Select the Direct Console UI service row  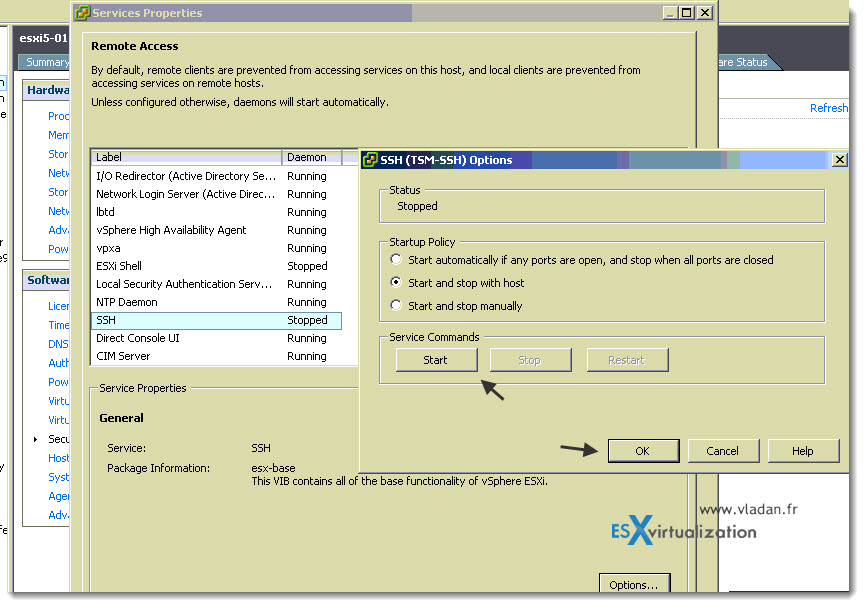click(x=217, y=338)
